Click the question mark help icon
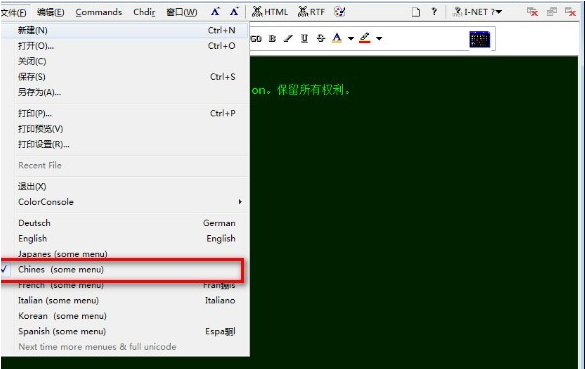This screenshot has height=369, width=585. point(434,12)
